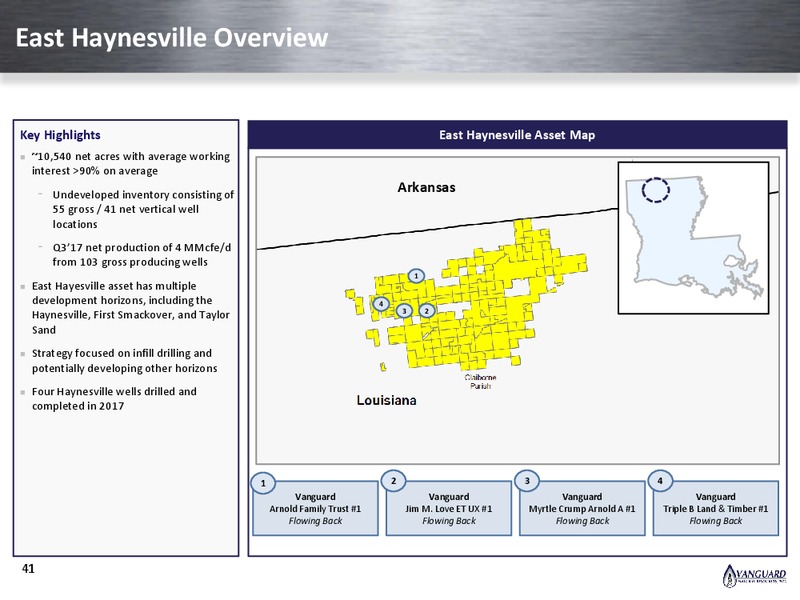
Task: Click the 'East Hayesville asset has multiple' bullet
Action: pyautogui.click(x=131, y=308)
